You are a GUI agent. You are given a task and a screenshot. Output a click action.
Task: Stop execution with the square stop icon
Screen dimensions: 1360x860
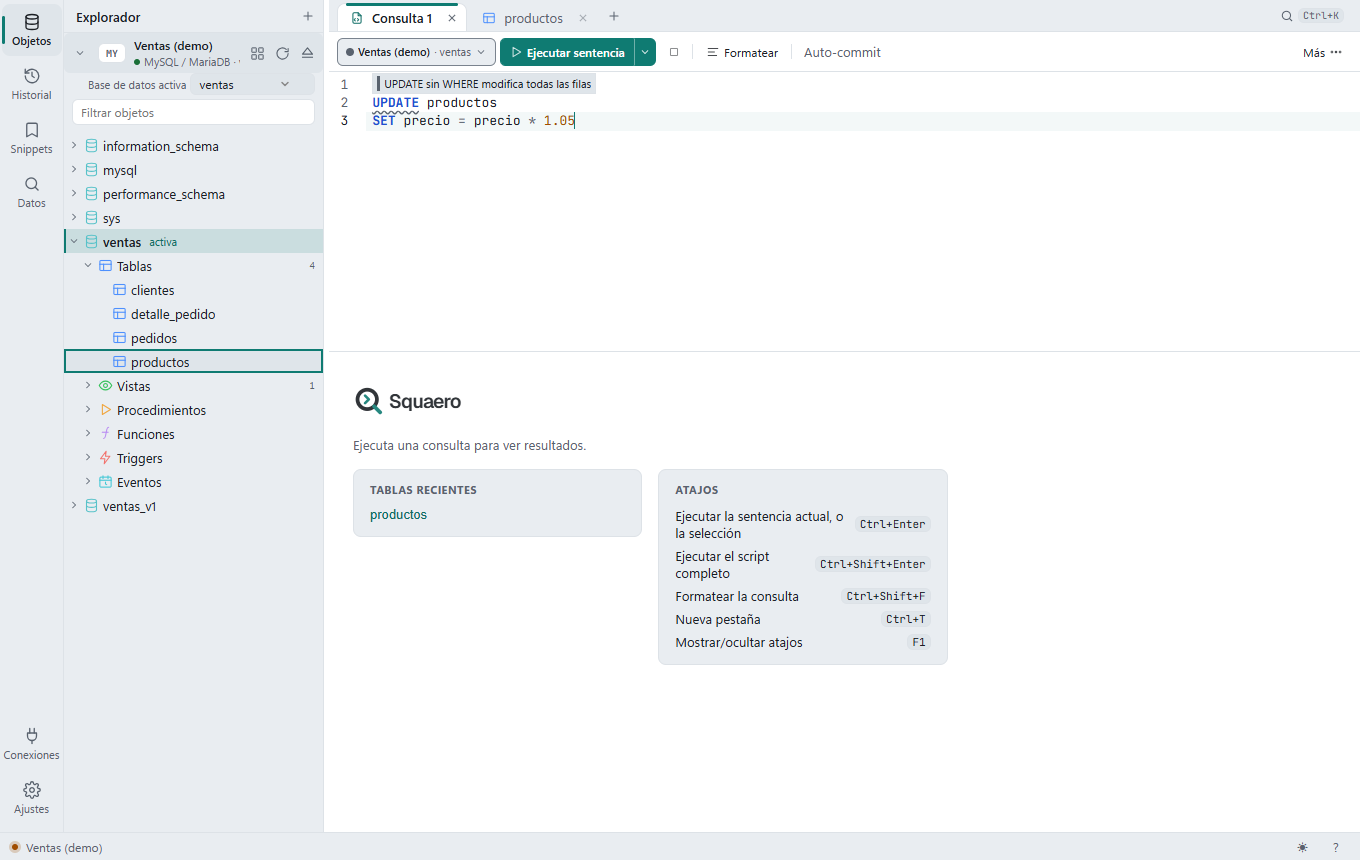(674, 52)
